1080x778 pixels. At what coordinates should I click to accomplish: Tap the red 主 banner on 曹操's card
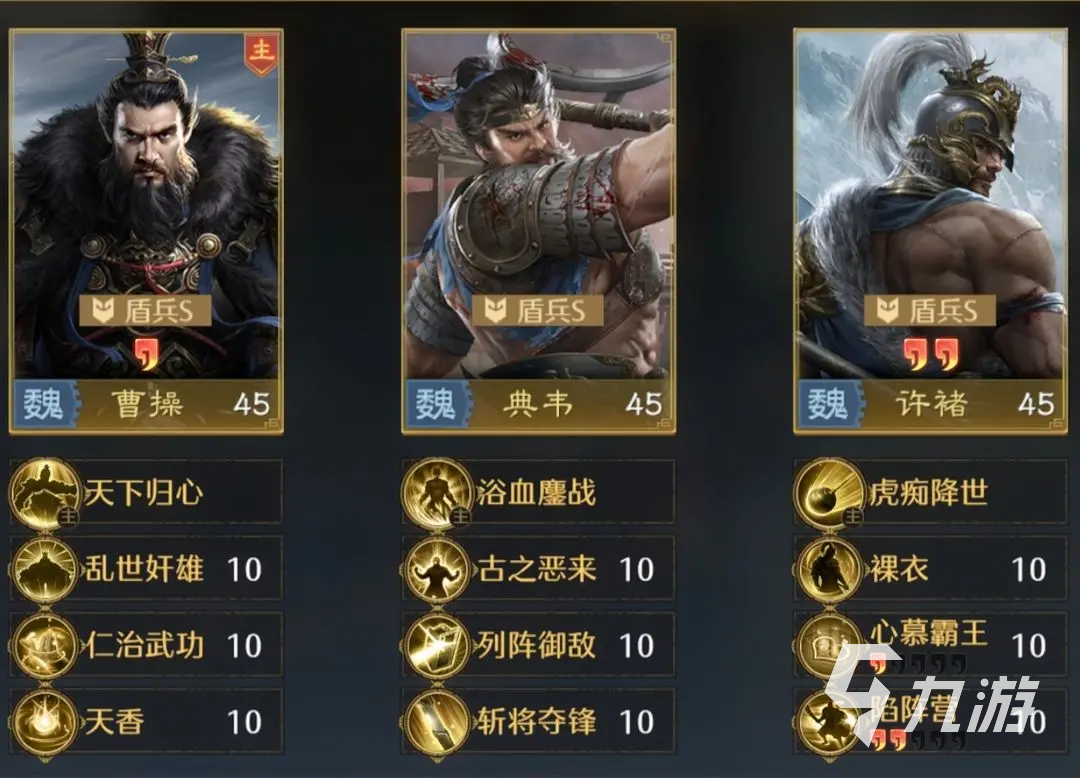point(261,53)
